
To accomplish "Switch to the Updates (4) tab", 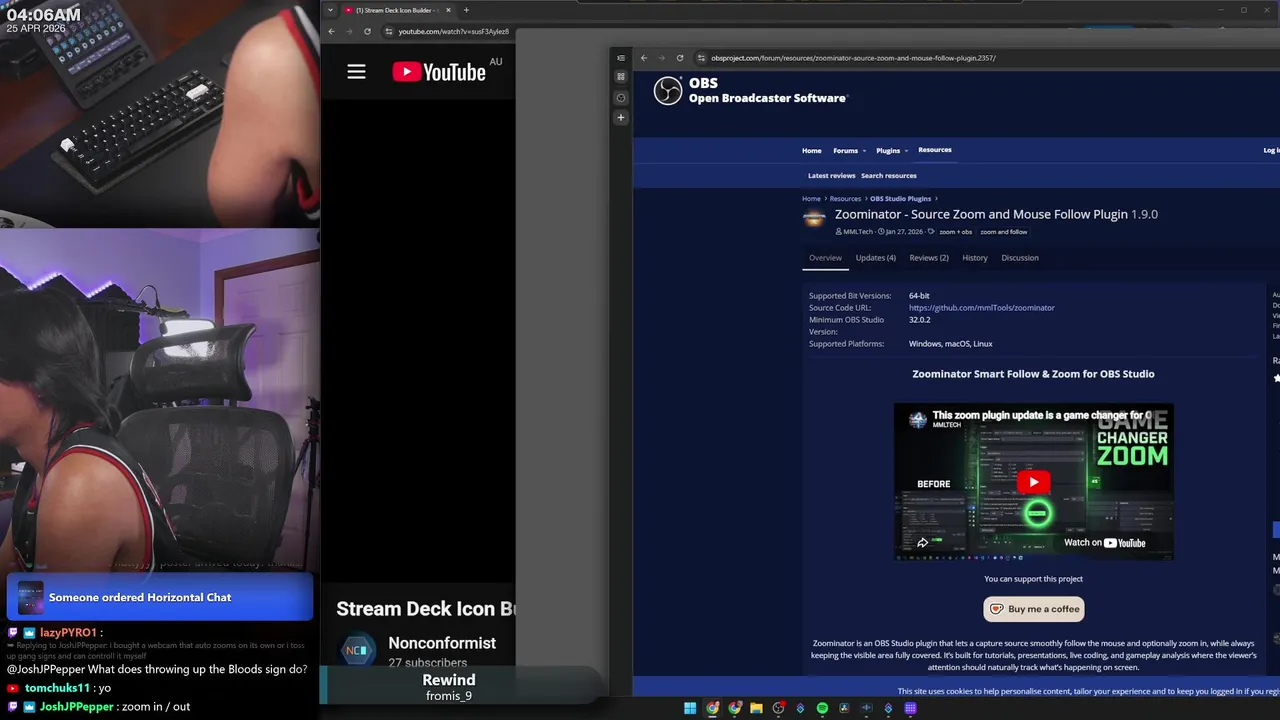I will (x=876, y=258).
